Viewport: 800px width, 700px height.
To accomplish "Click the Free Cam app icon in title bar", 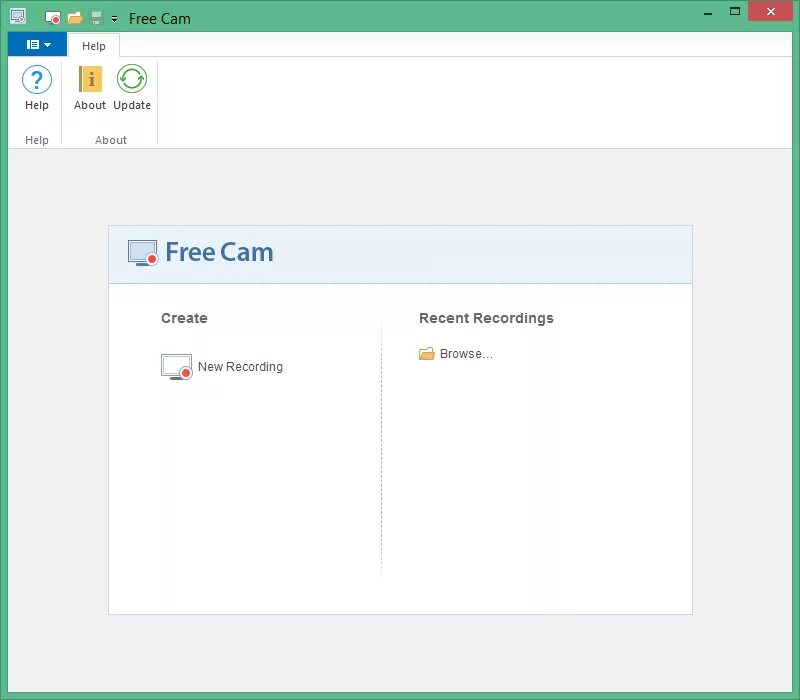I will pos(18,17).
